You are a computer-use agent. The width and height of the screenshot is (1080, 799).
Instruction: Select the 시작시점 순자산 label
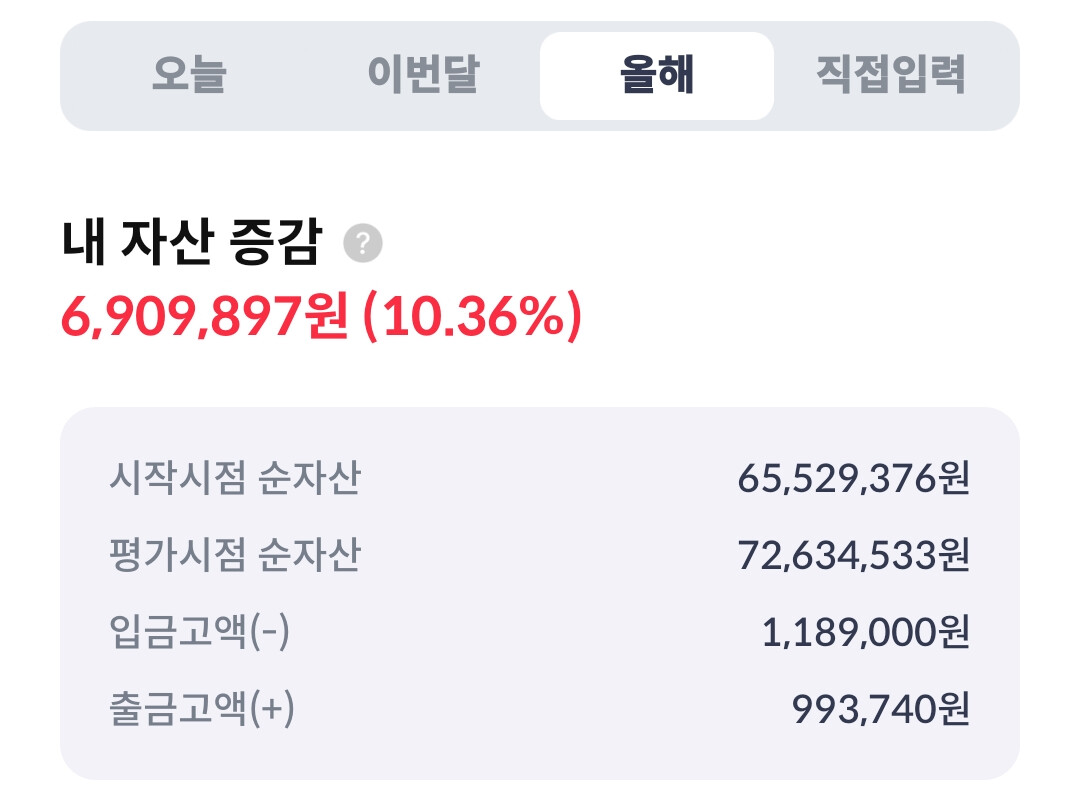(234, 479)
